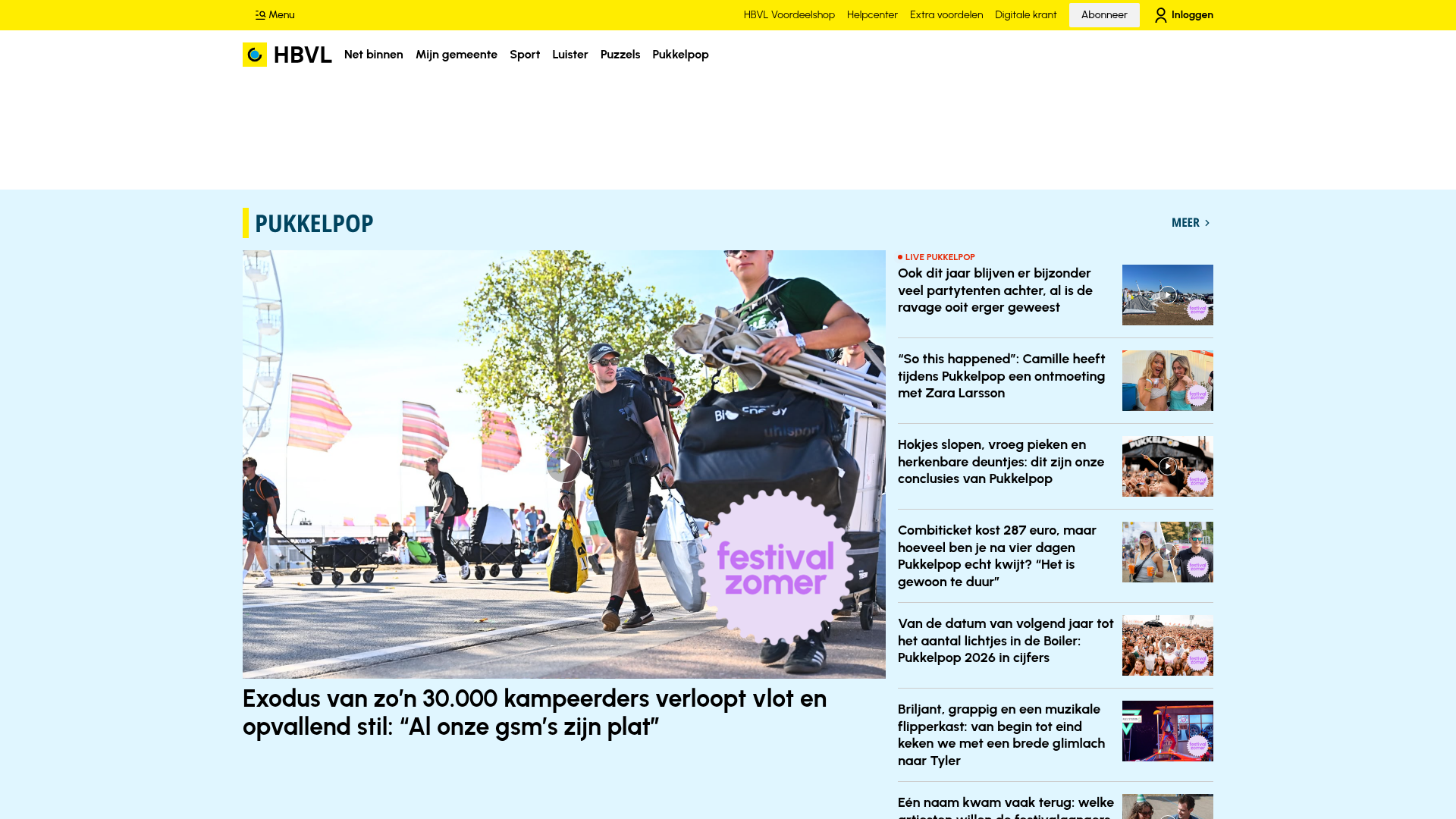The width and height of the screenshot is (1456, 819).
Task: Click the Inloggen text link
Action: pyautogui.click(x=1192, y=15)
